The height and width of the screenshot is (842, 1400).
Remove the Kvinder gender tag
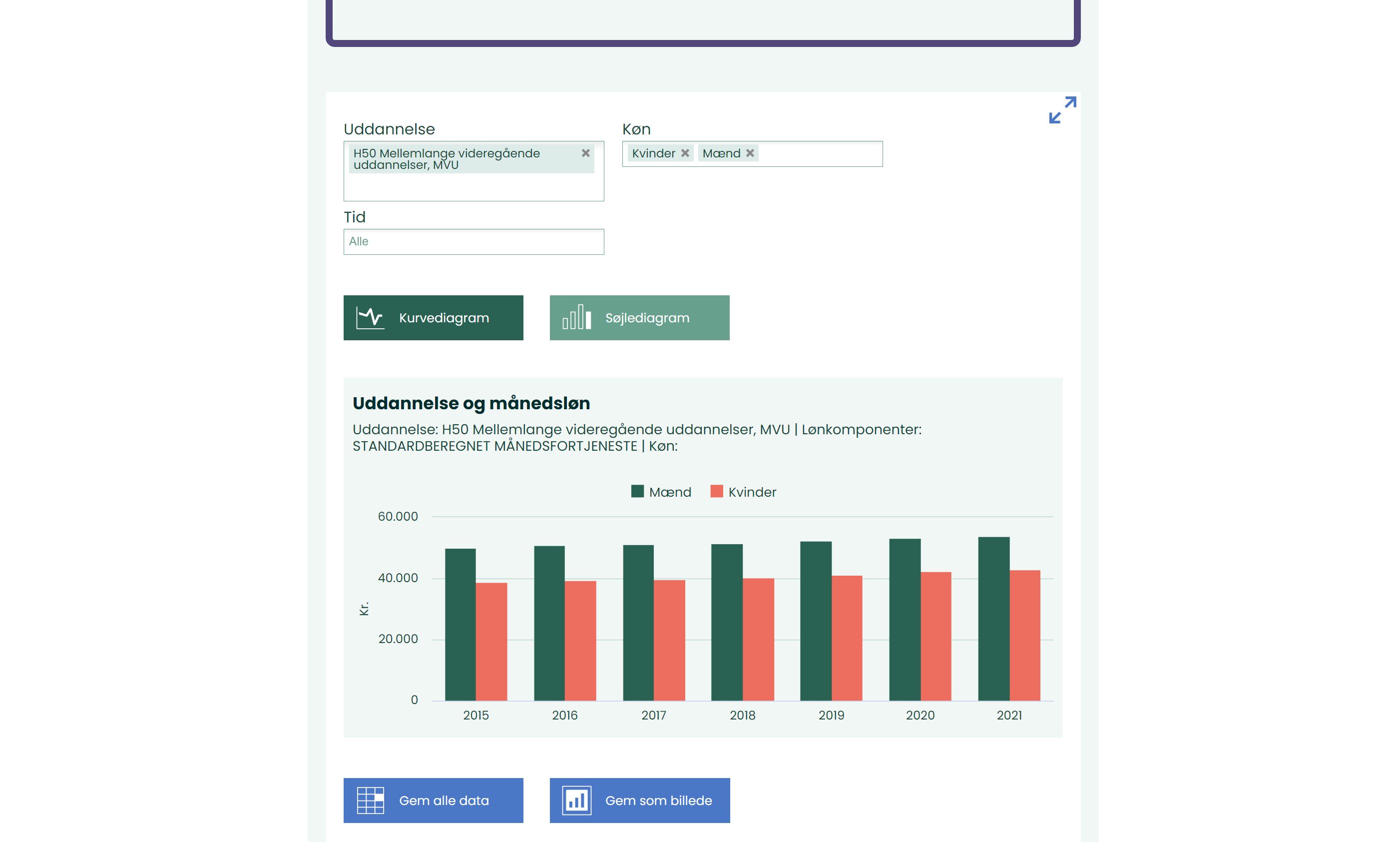click(684, 153)
